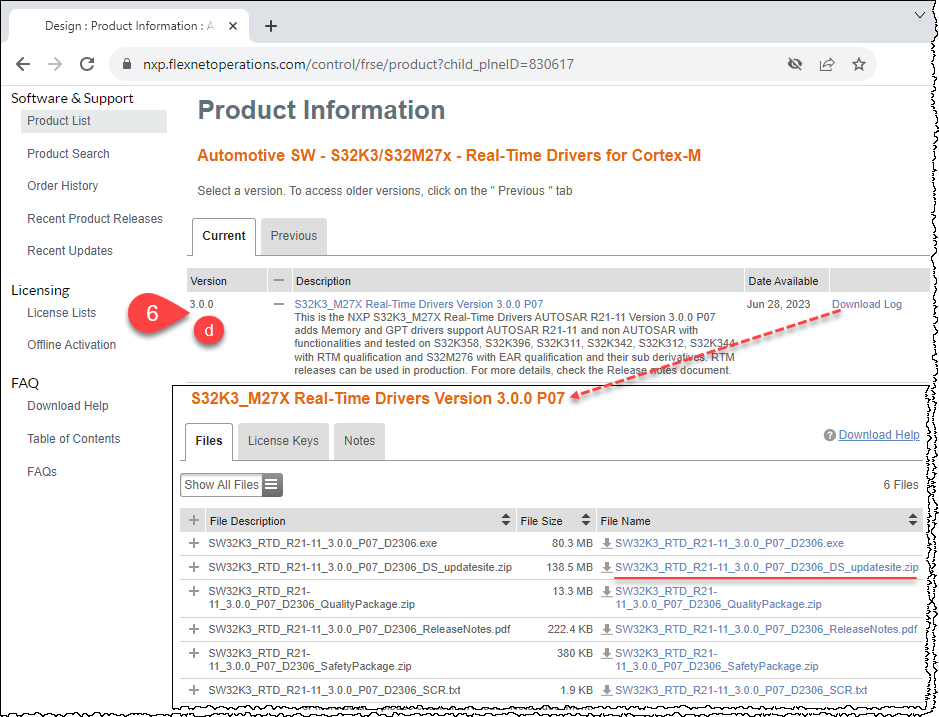Click download arrow icon for D2306.exe
Viewport: 939px width, 717px height.
click(x=607, y=543)
